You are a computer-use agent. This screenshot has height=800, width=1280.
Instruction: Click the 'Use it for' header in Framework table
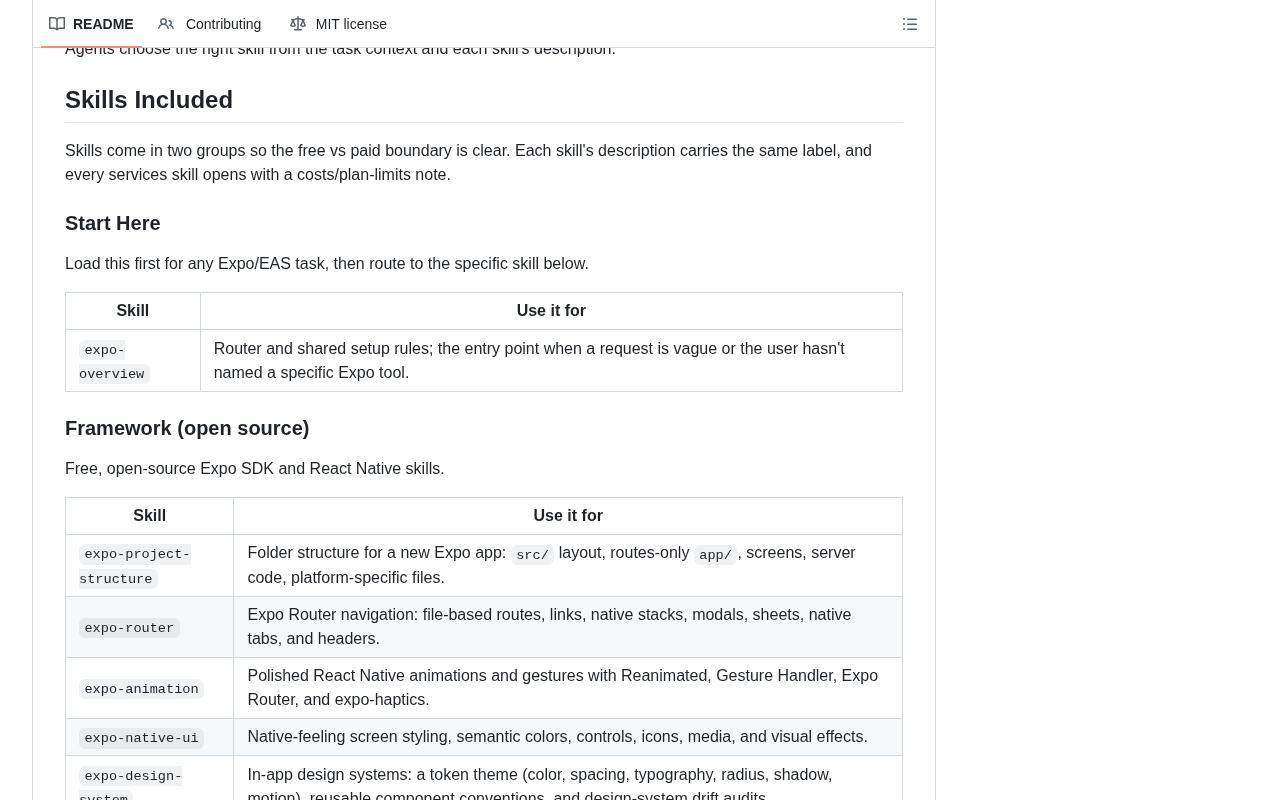point(568,516)
